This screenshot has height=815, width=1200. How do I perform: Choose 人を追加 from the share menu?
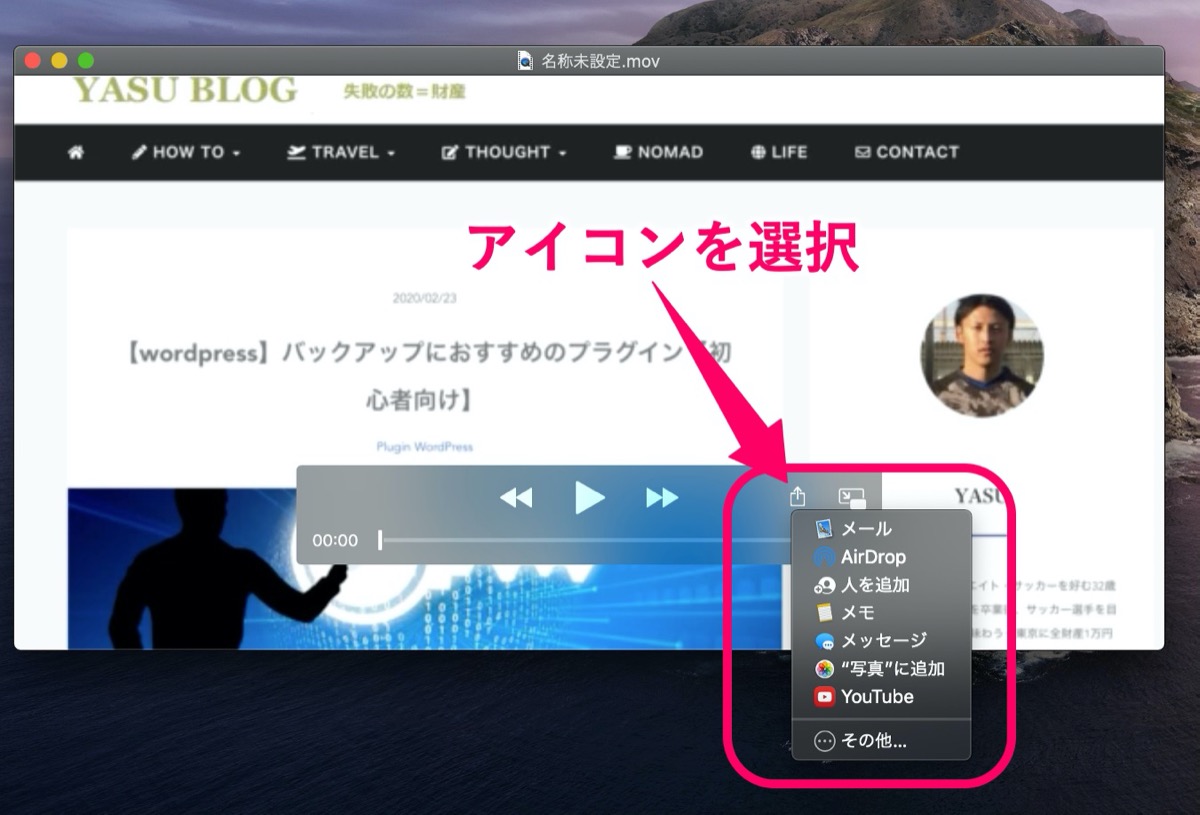coord(881,585)
